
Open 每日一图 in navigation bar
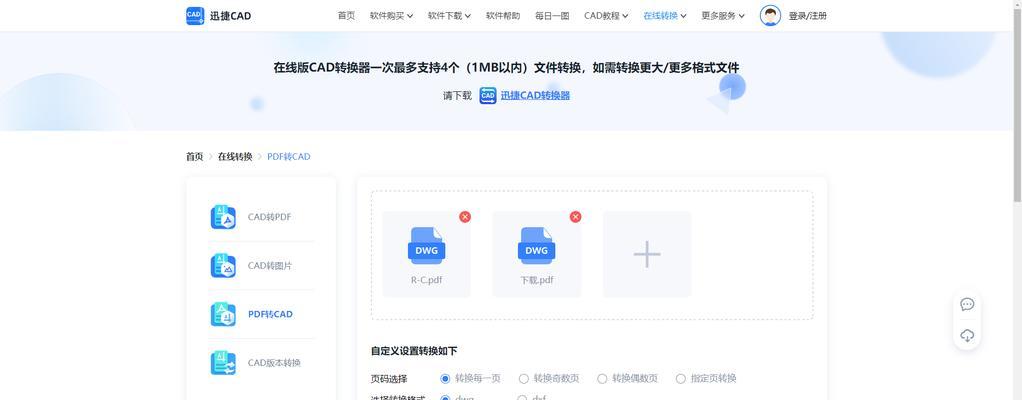click(552, 16)
